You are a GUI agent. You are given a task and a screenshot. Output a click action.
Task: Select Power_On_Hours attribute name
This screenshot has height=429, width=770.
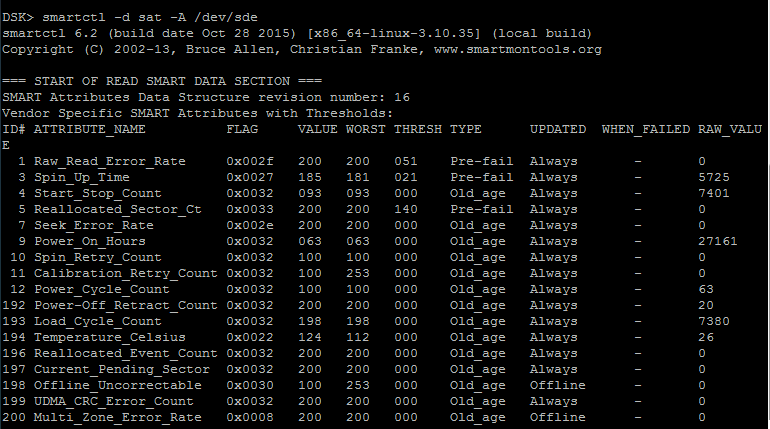[89, 241]
